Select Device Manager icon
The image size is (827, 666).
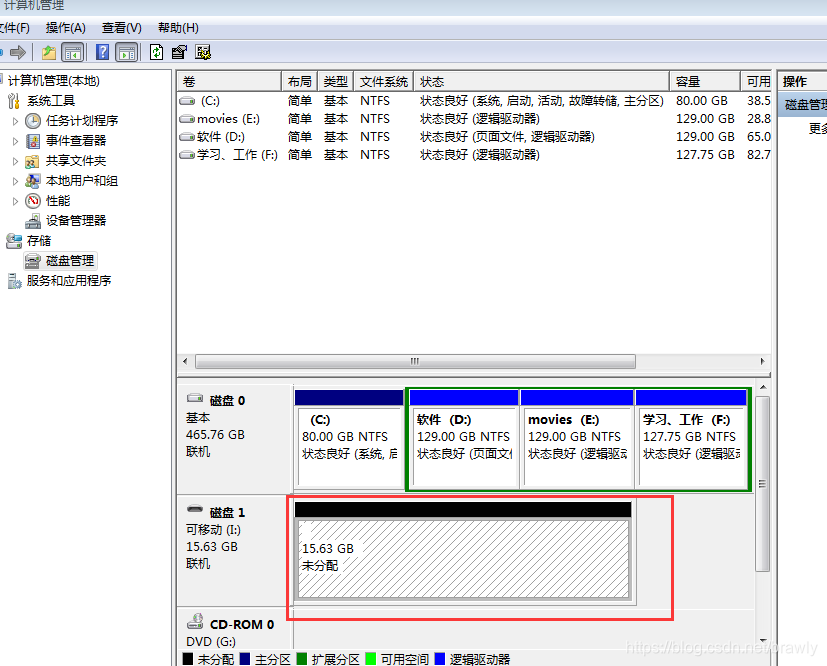[x=33, y=221]
